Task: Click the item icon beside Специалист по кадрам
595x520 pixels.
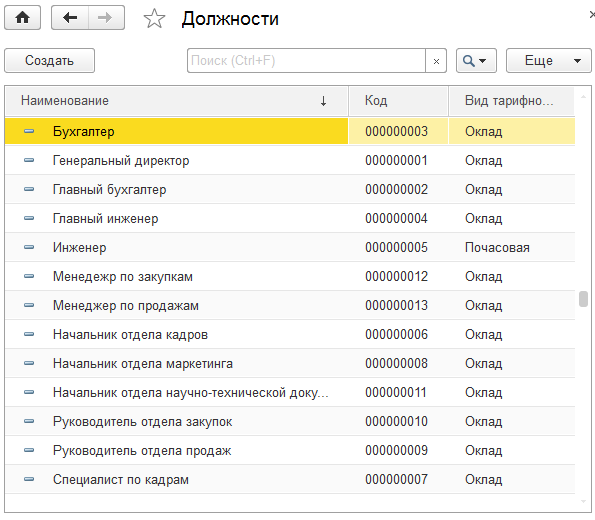Action: pos(29,479)
